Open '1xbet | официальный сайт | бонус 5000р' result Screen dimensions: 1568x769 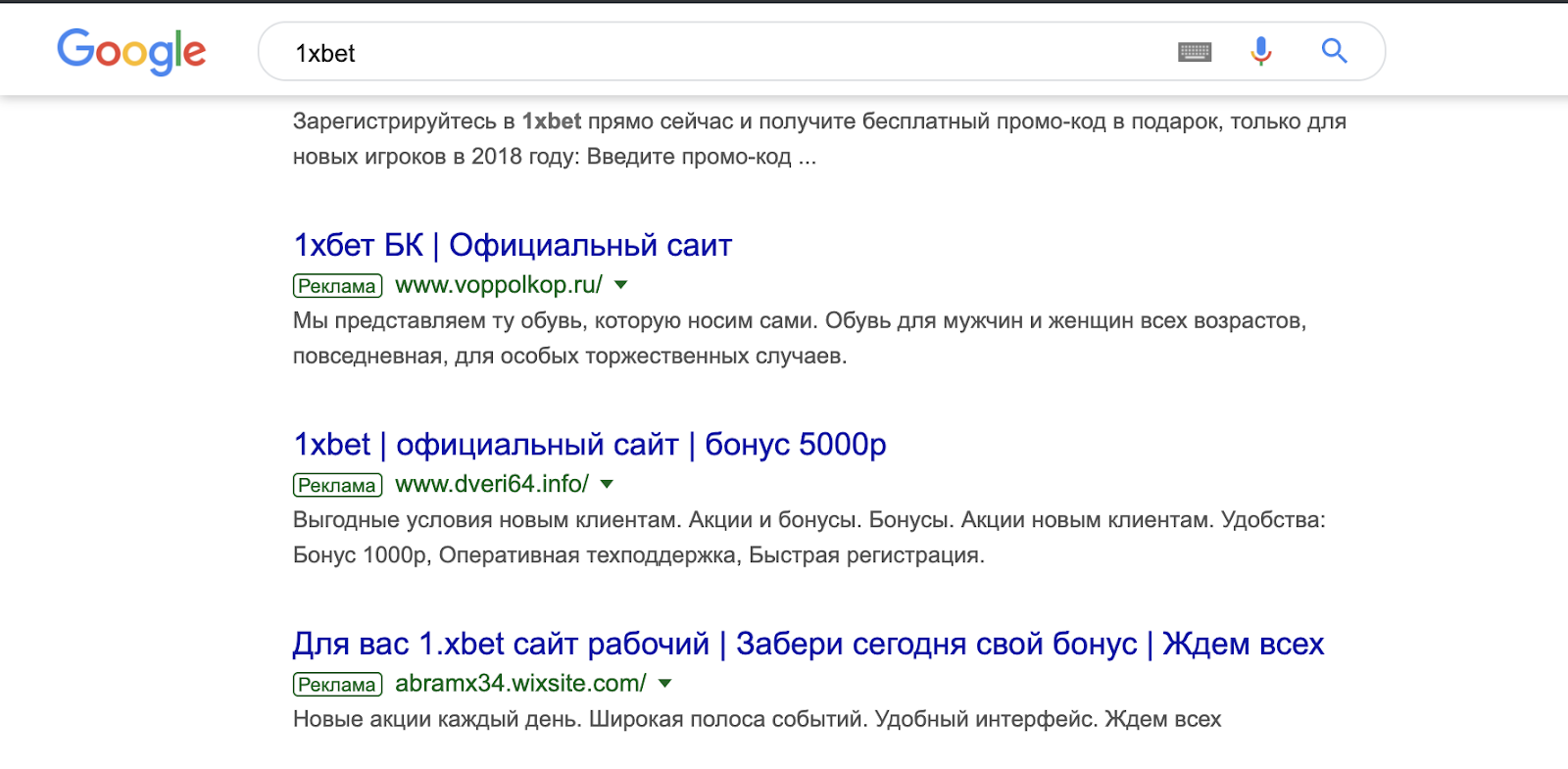590,445
